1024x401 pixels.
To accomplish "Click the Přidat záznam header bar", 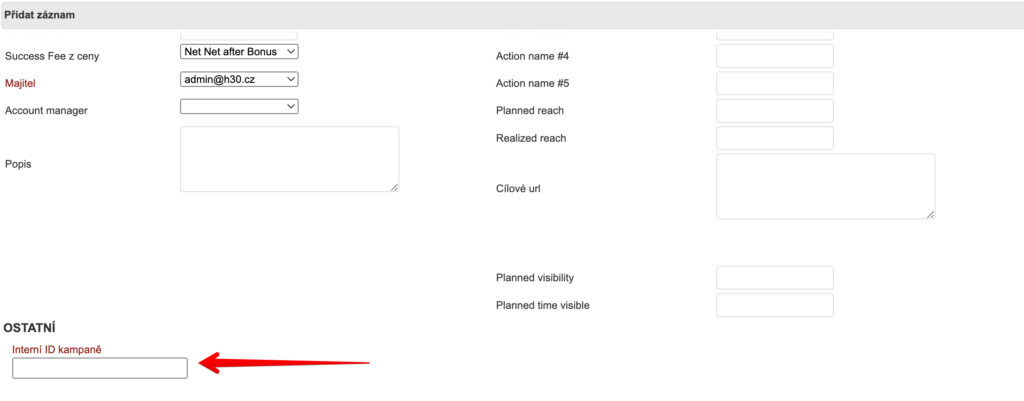I will 511,16.
